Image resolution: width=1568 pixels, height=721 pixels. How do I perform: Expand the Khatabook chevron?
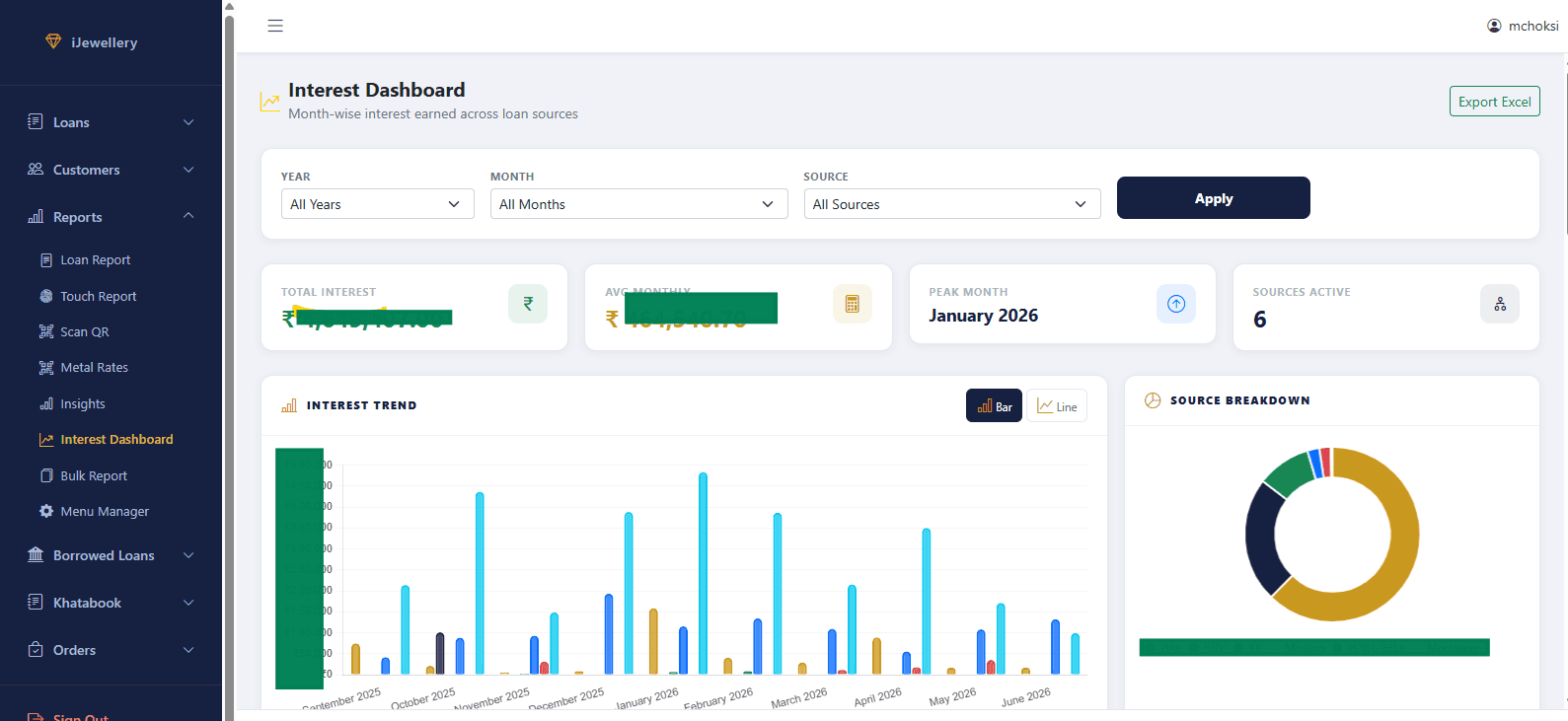click(188, 603)
